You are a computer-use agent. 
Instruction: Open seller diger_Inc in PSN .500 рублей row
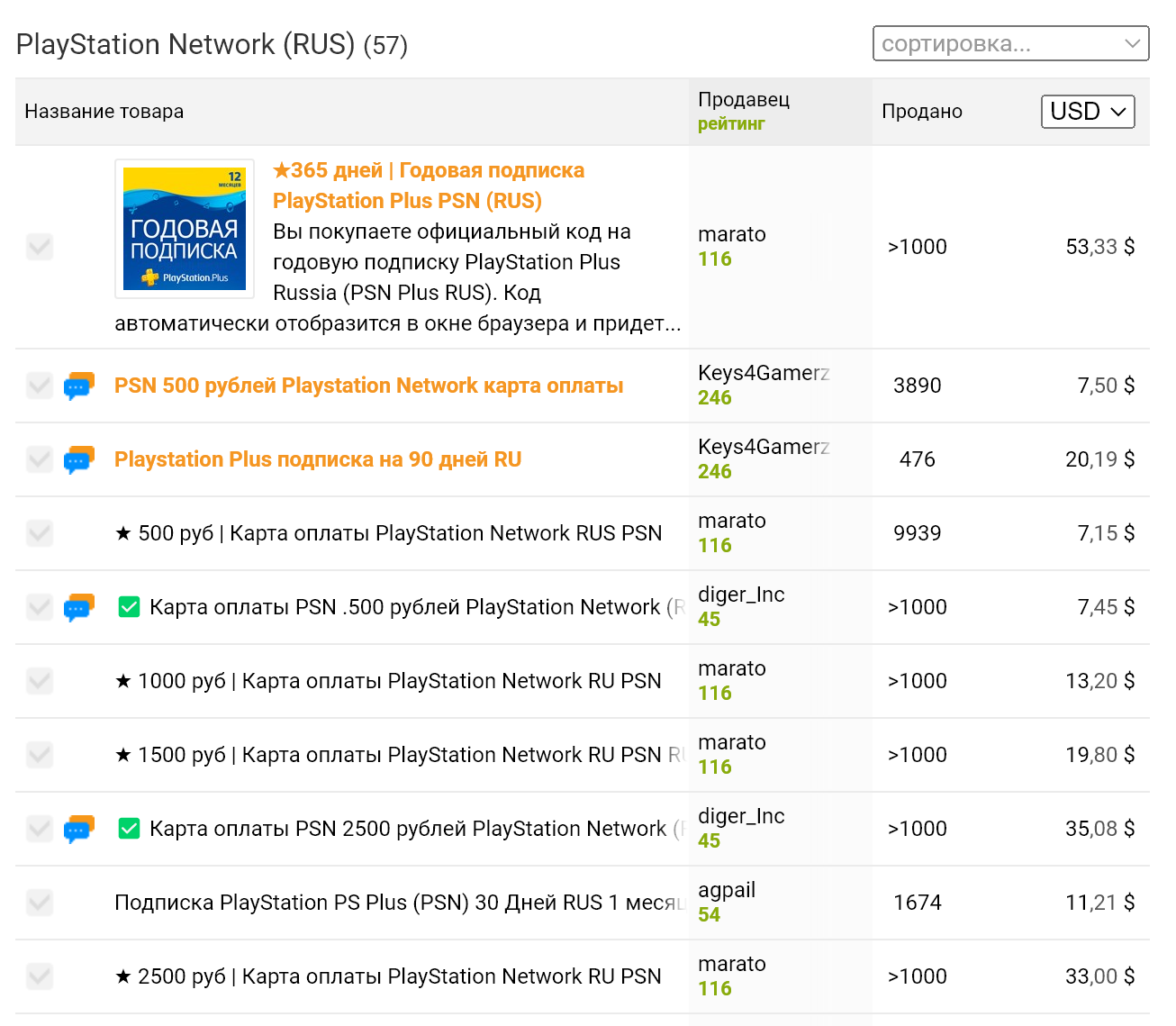741,595
